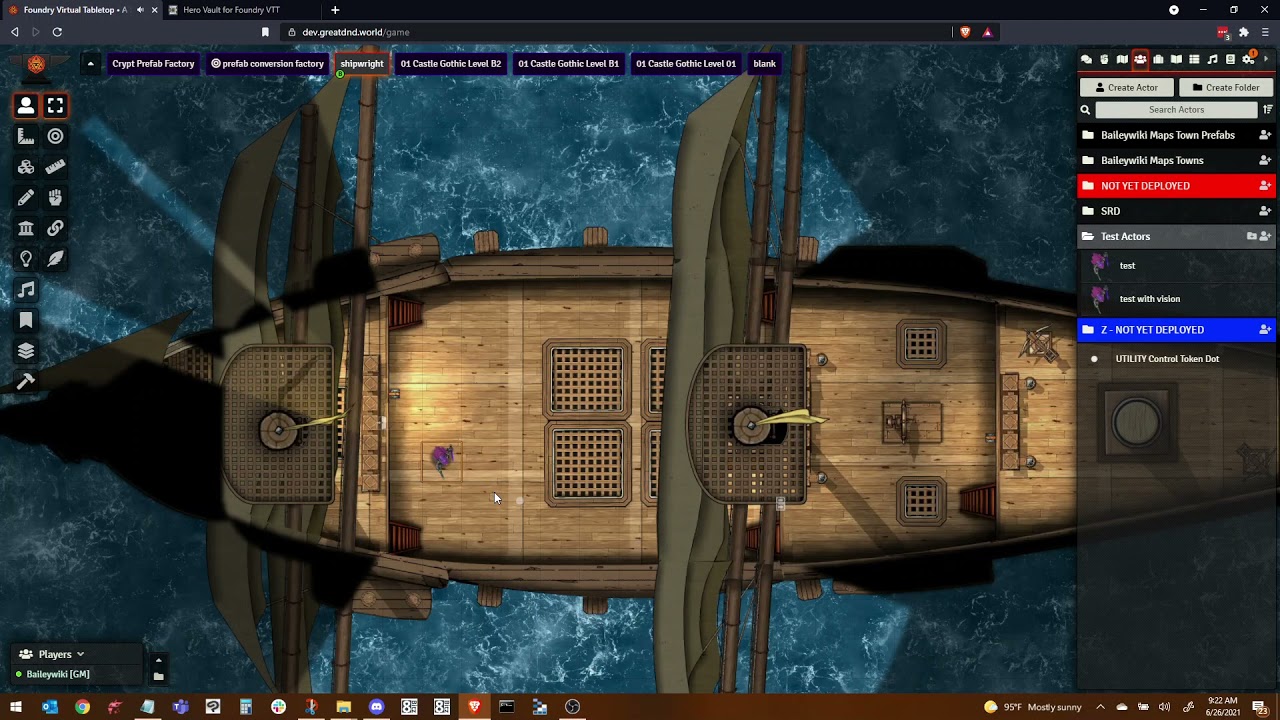Open 01 Castle Gothic Level B1 scene

568,64
